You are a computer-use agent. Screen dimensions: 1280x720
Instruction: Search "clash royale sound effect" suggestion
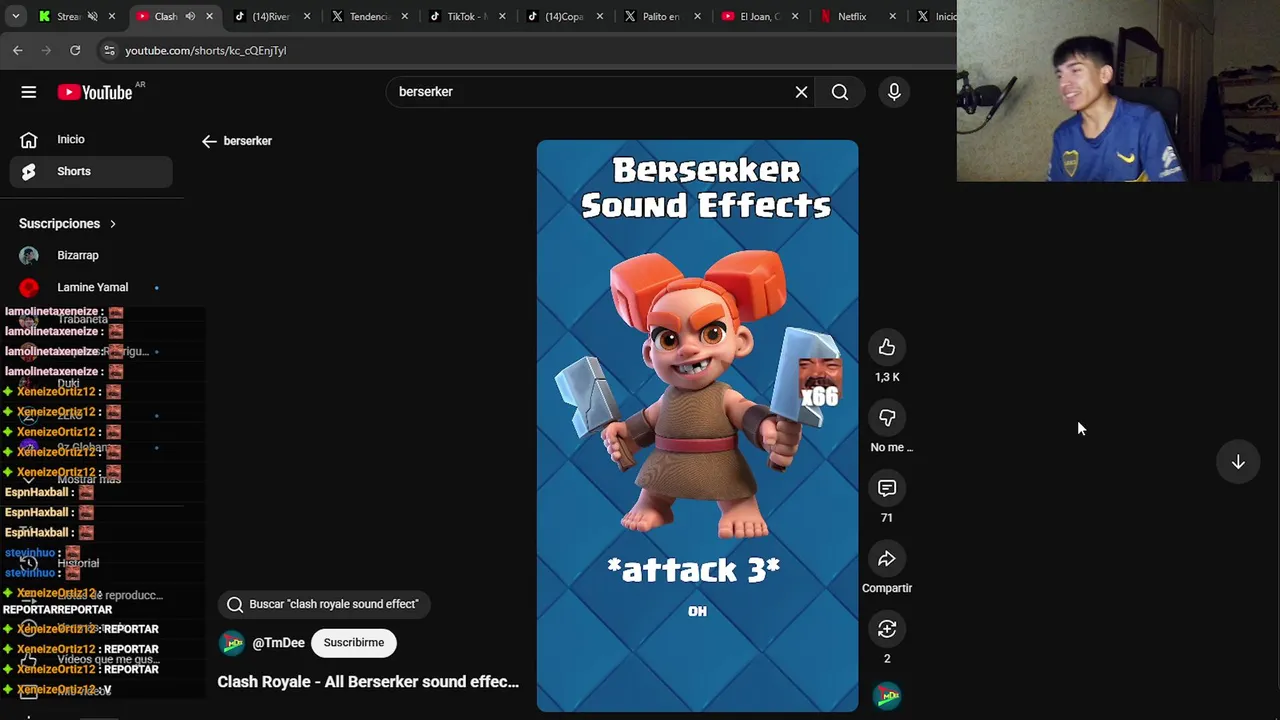[x=324, y=604]
